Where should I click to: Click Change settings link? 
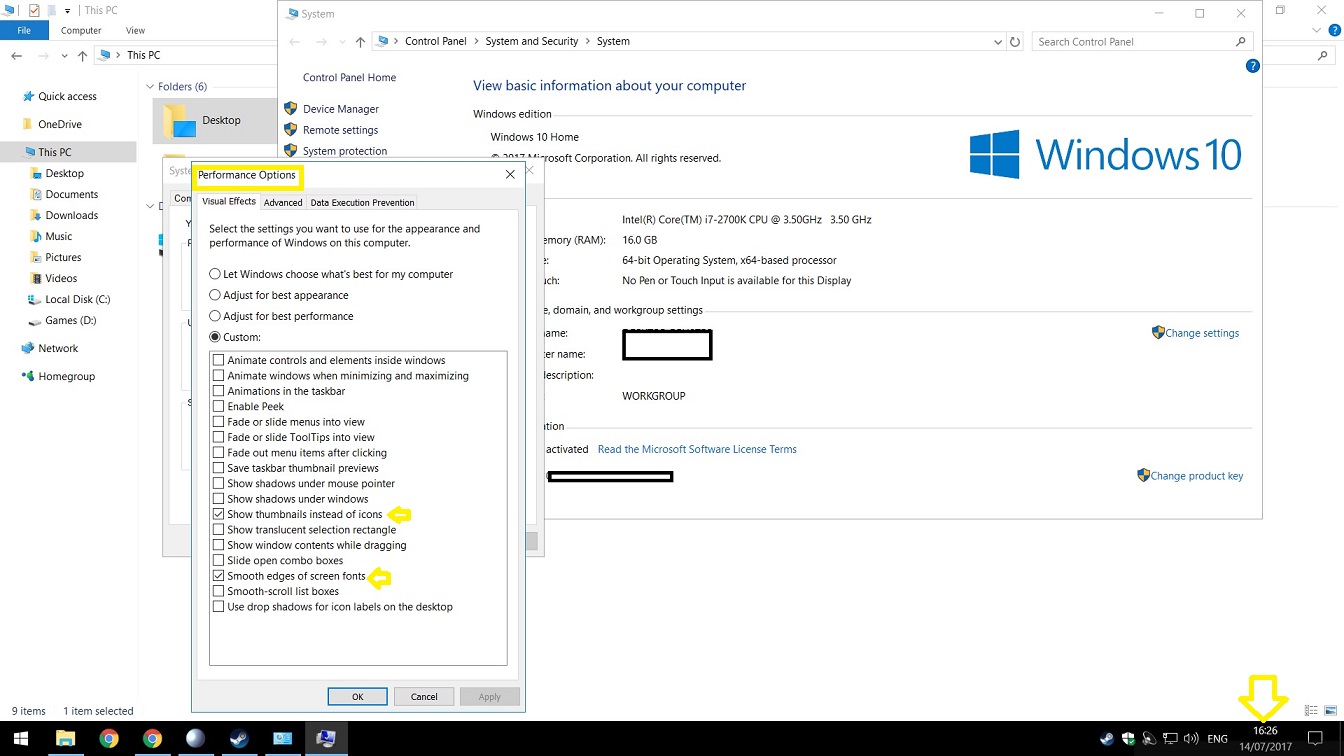(x=1202, y=333)
